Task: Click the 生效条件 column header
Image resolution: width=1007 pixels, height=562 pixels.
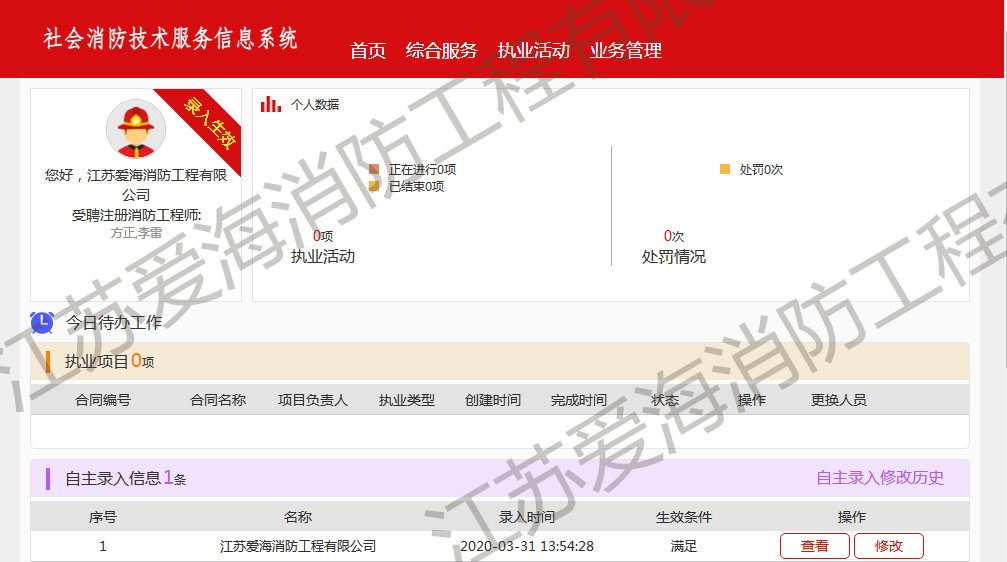Action: [683, 517]
